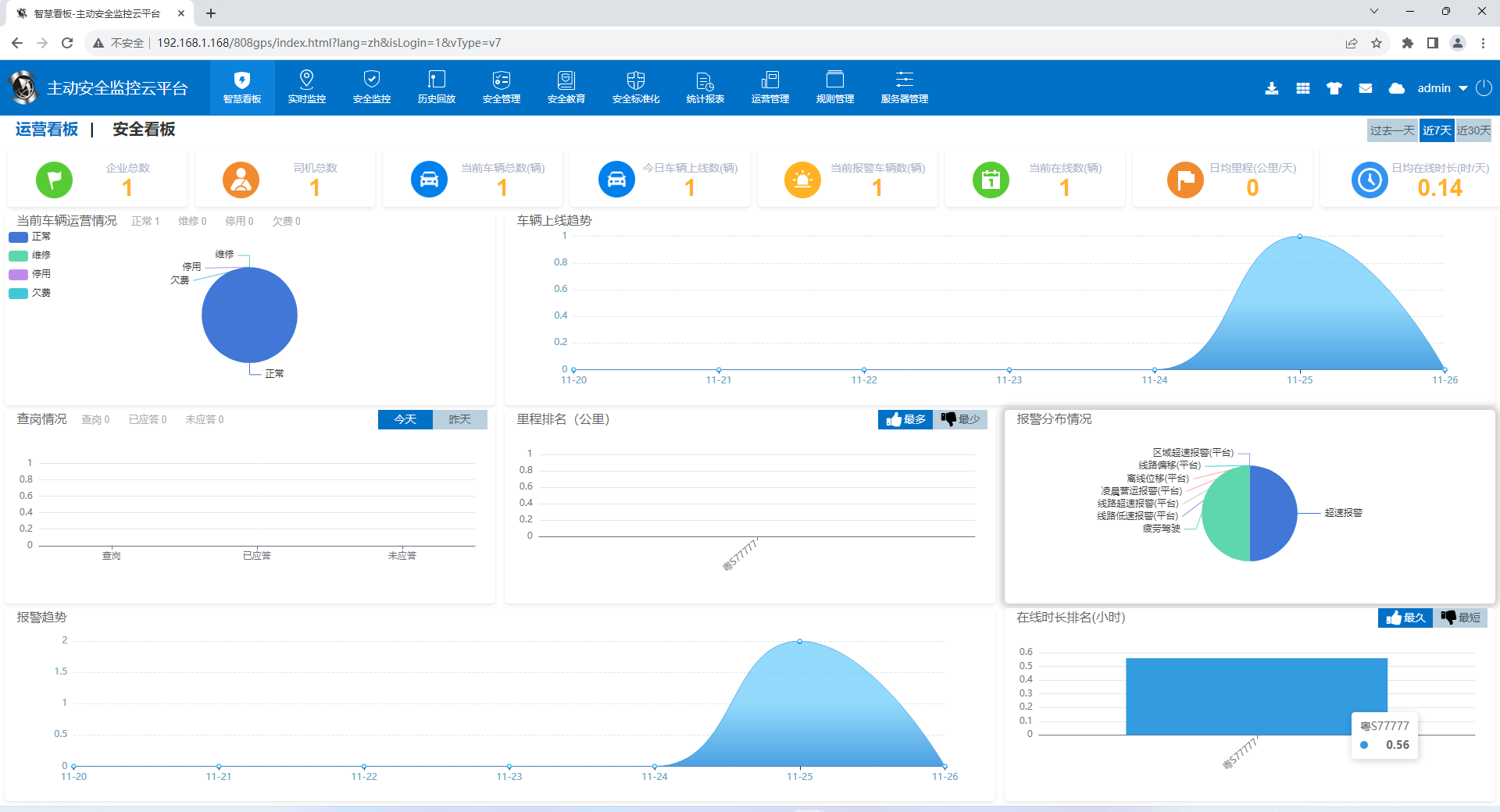Open 历史回放 history playback
This screenshot has height=812, width=1500.
437,87
